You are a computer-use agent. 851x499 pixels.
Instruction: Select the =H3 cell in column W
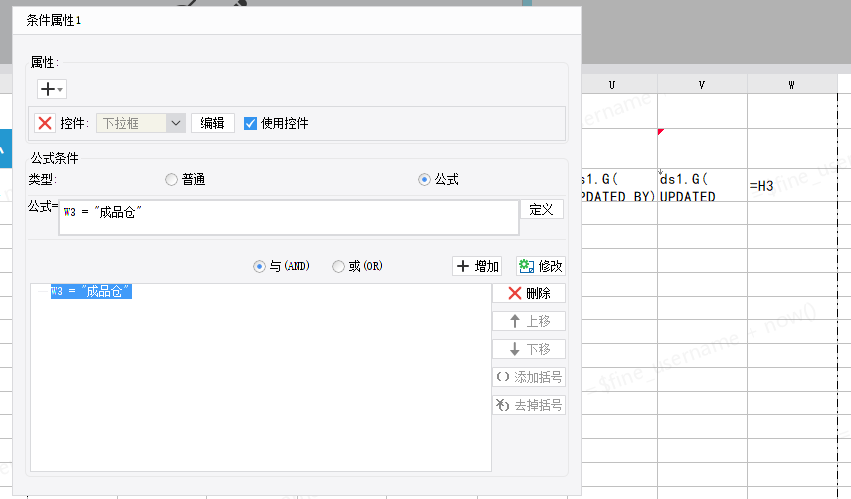point(792,185)
